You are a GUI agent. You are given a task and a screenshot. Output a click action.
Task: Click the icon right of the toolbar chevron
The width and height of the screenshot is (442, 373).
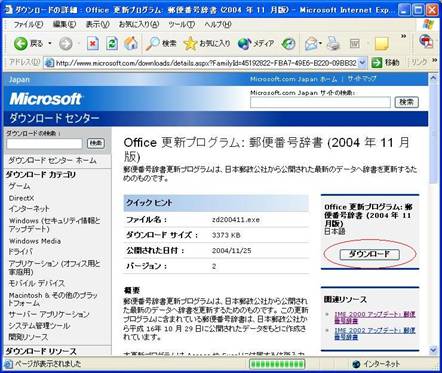[425, 41]
